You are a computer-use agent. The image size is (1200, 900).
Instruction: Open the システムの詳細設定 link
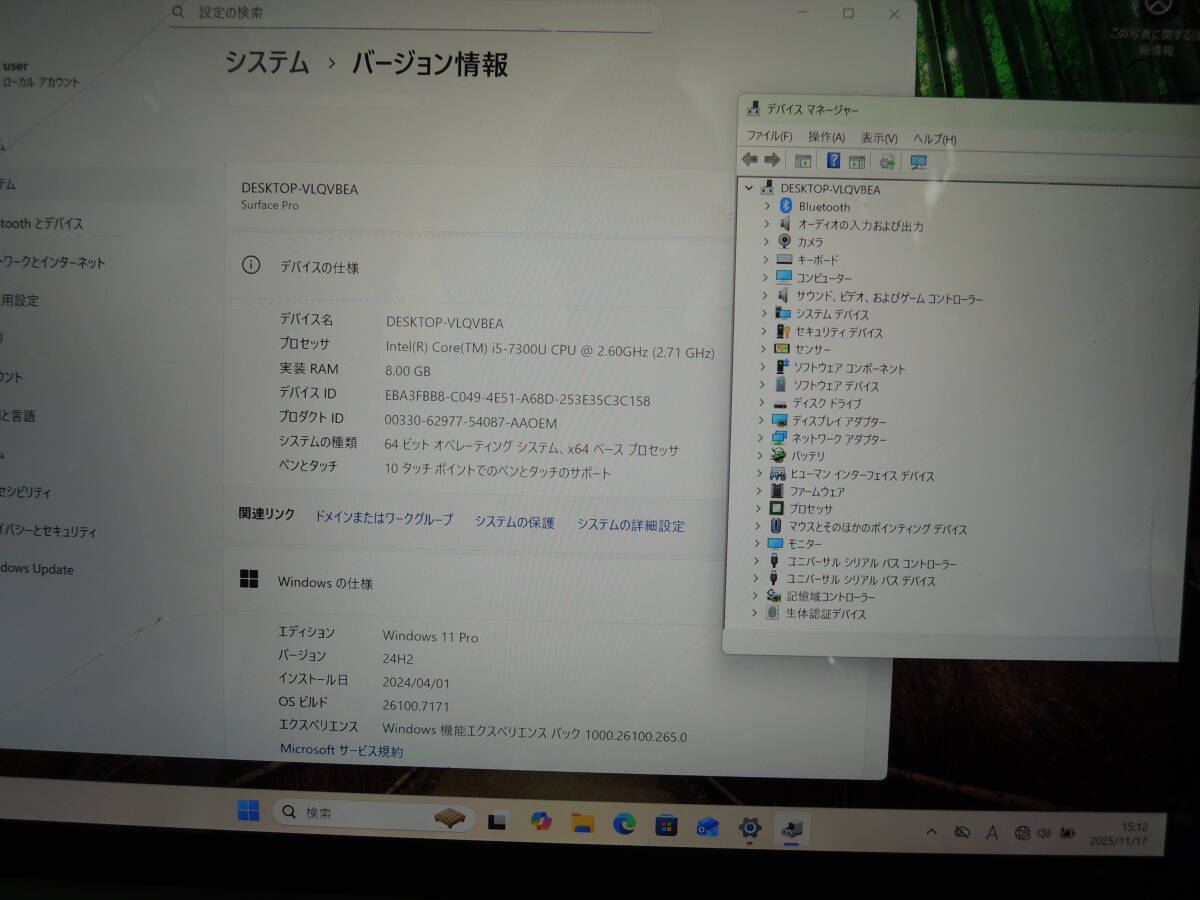631,524
